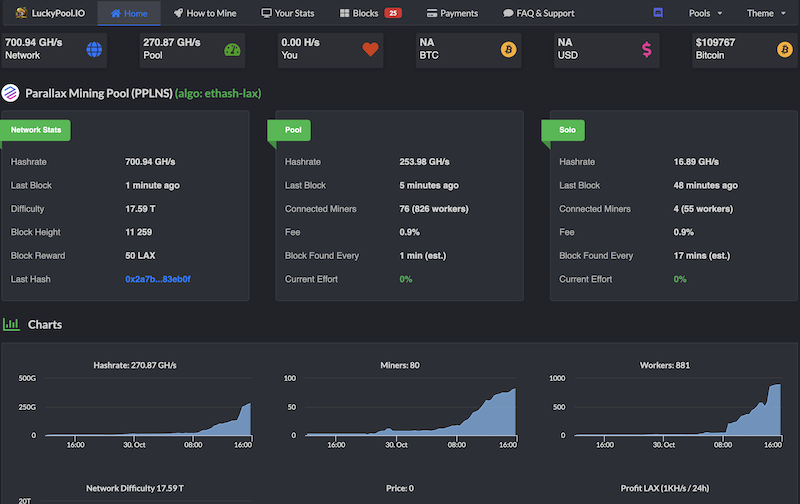Click the rocket icon beside How to Mine
The width and height of the screenshot is (800, 504).
[x=178, y=13]
